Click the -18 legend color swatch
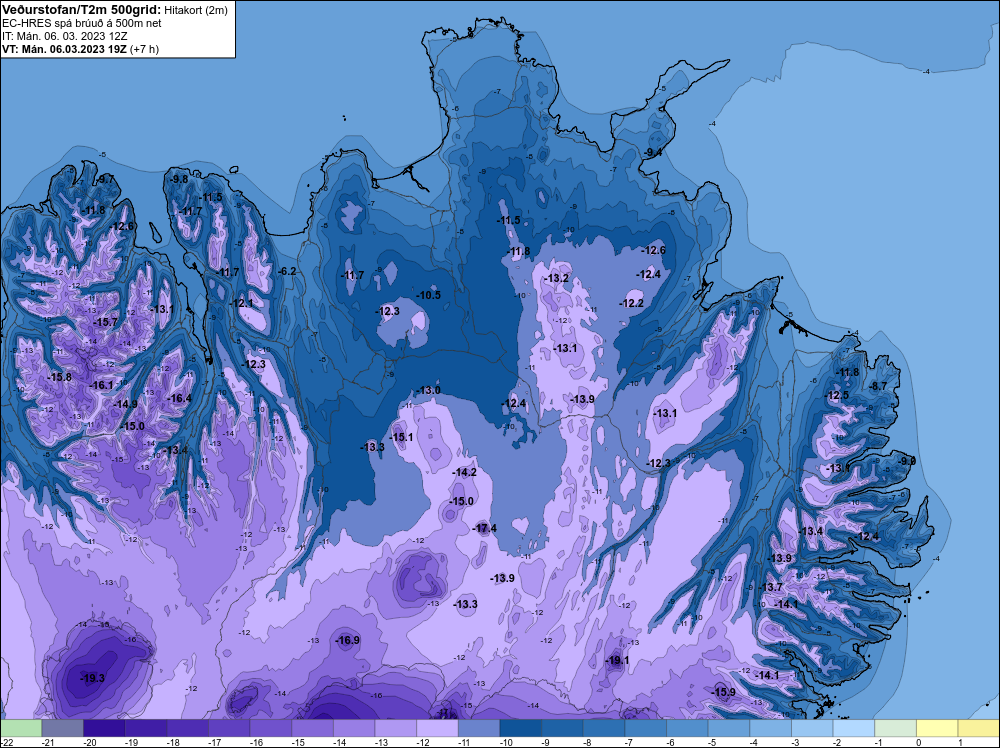This screenshot has width=1000, height=748. pos(188,728)
